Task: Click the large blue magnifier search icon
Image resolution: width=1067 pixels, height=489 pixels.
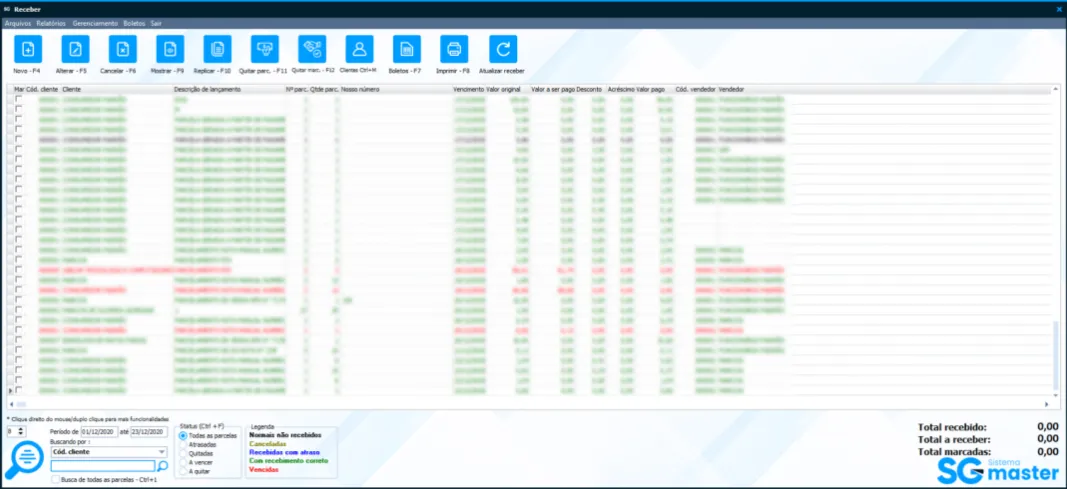Action: pos(24,459)
